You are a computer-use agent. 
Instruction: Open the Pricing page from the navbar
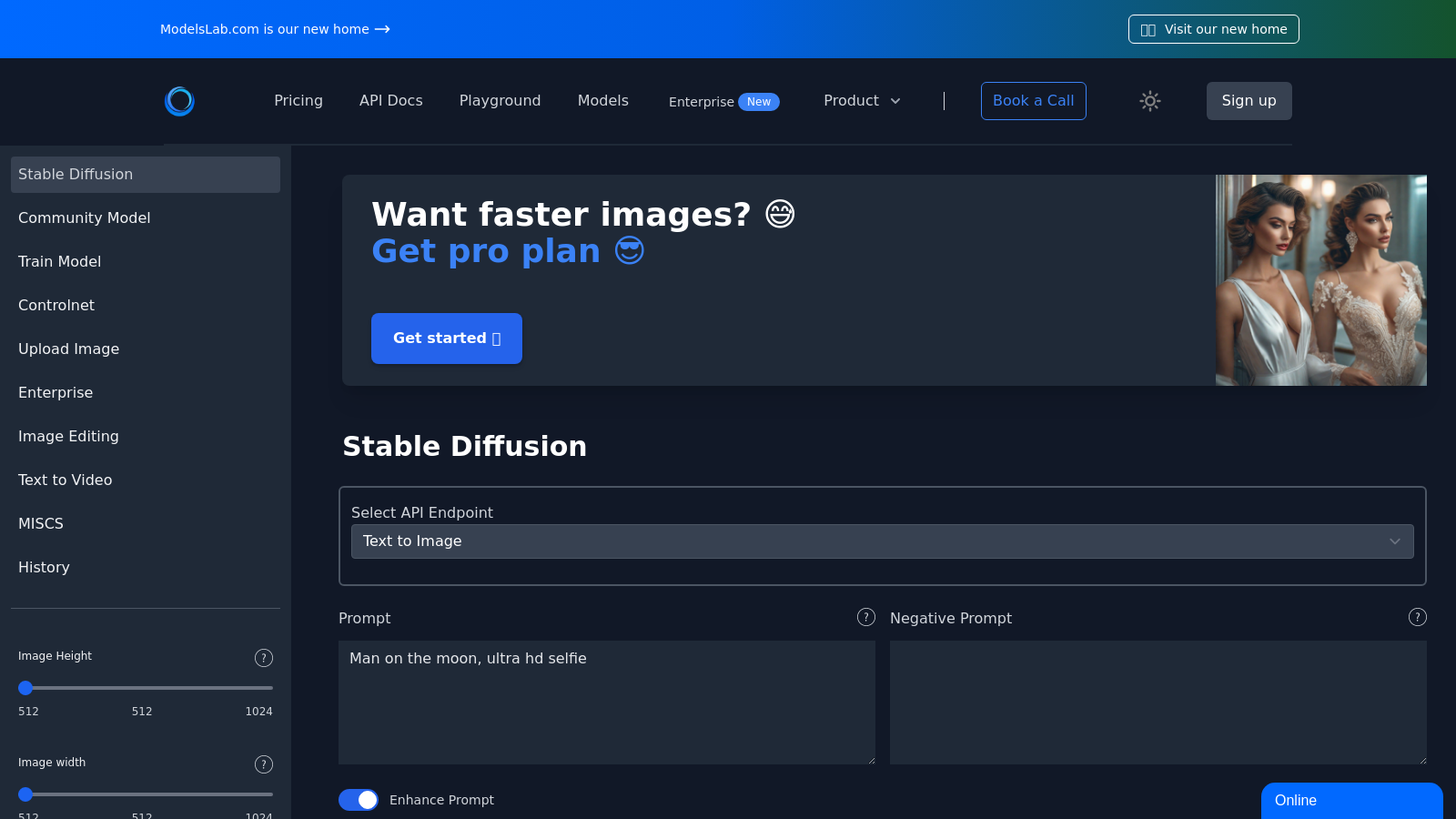(298, 101)
